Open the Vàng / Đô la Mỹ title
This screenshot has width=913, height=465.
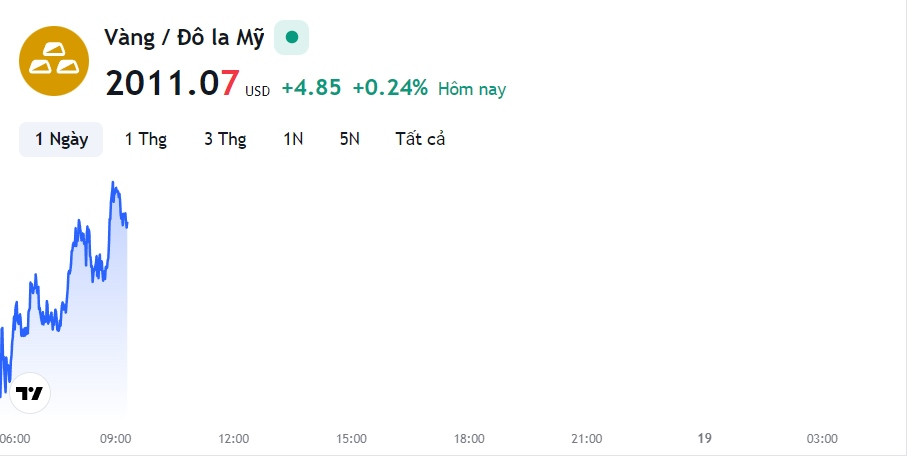click(x=184, y=38)
